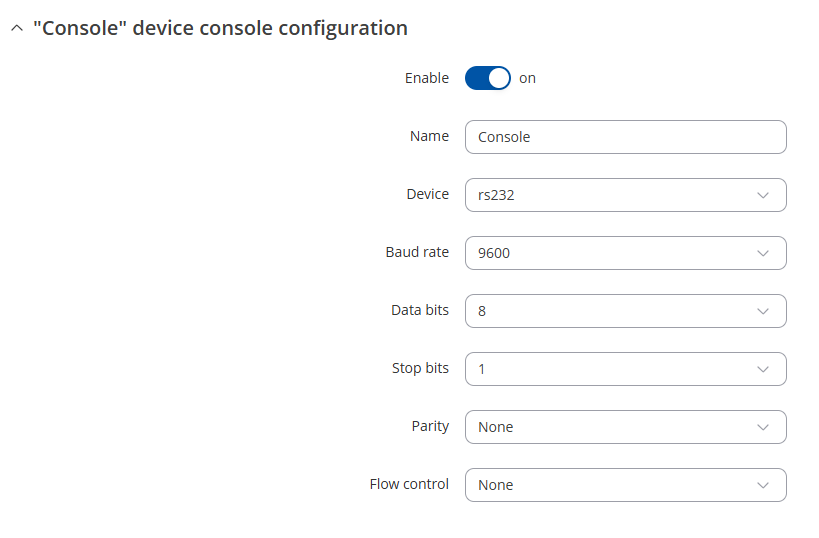Open the Baud rate dropdown showing 9600
The width and height of the screenshot is (819, 538).
[x=610, y=253]
